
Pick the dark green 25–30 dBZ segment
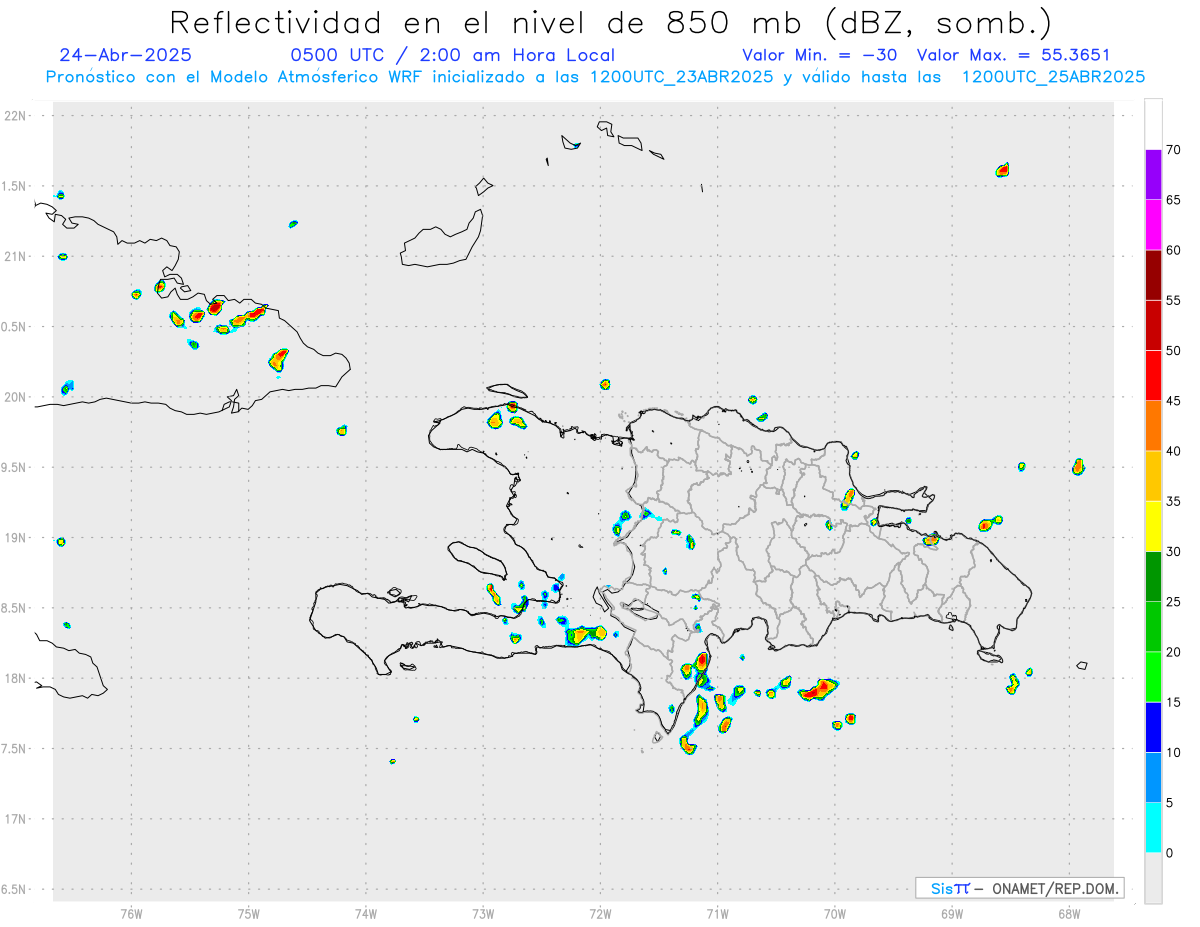point(1153,577)
